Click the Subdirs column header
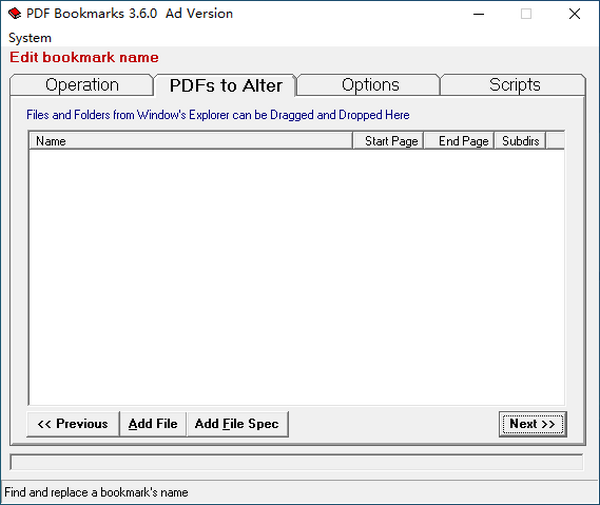Image resolution: width=600 pixels, height=505 pixels. point(520,141)
